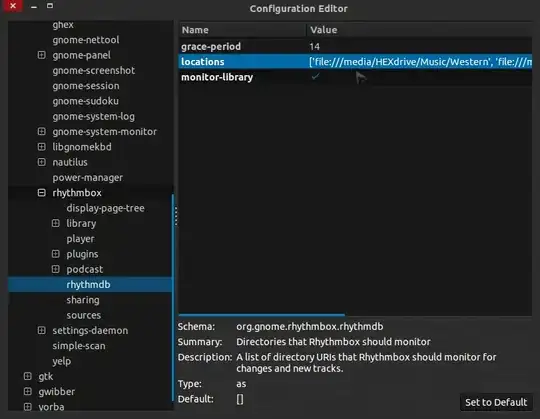Select gnome-panel tree label
Image resolution: width=540 pixels, height=419 pixels.
[82, 55]
